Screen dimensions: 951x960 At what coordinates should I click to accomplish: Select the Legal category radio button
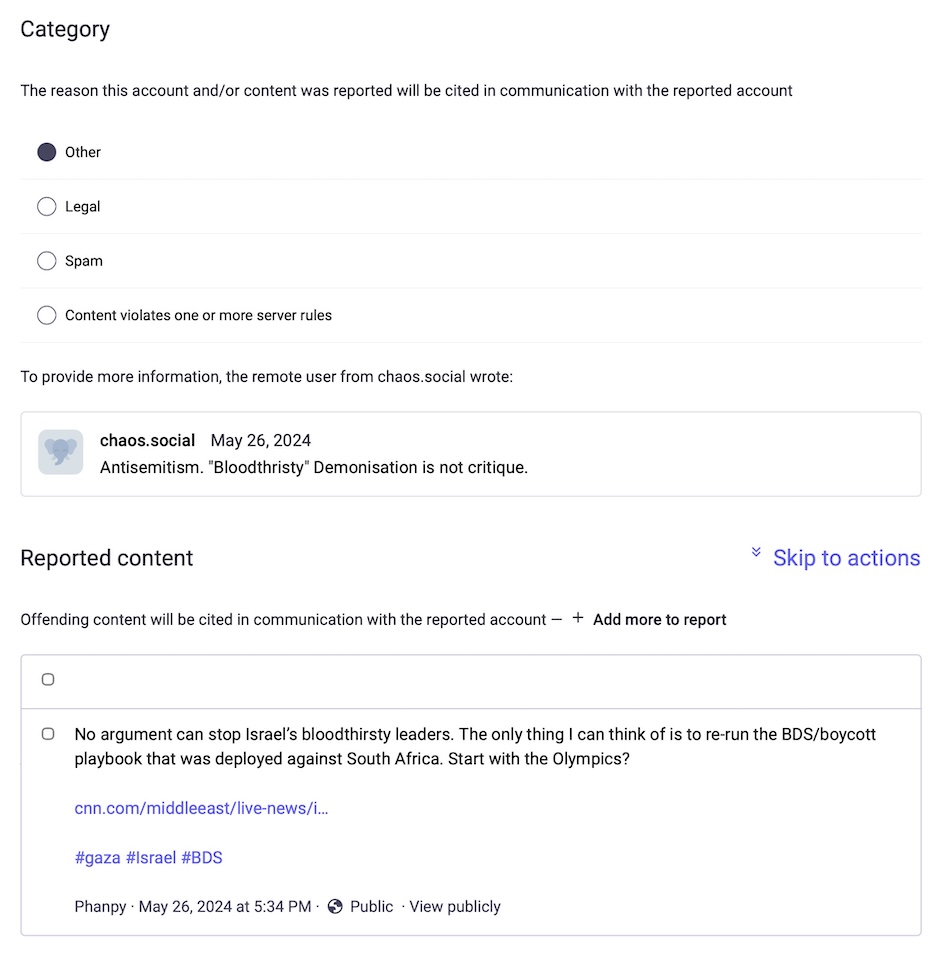pos(46,206)
